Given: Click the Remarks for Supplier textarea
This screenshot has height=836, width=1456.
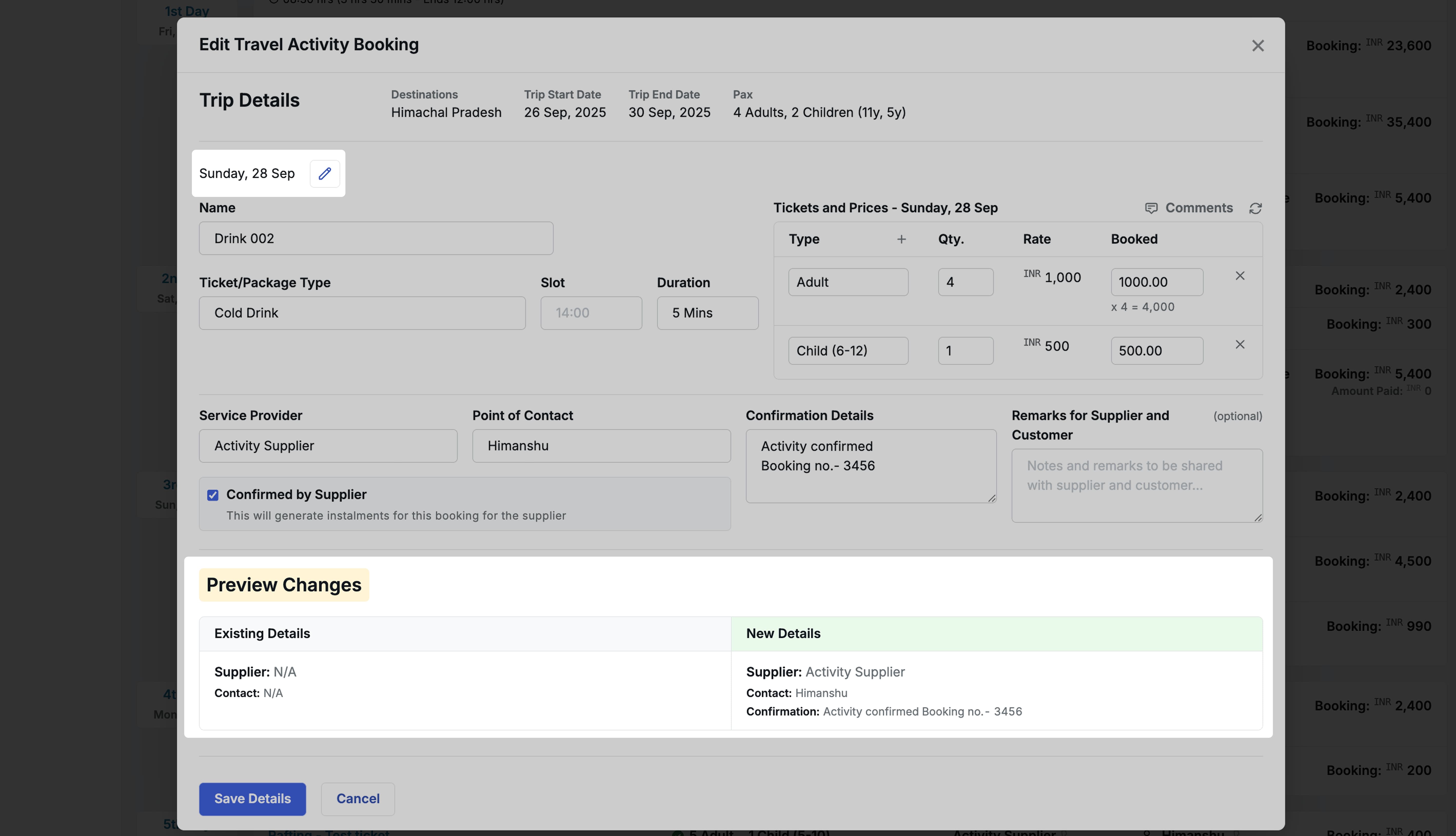Looking at the screenshot, I should click(x=1137, y=485).
